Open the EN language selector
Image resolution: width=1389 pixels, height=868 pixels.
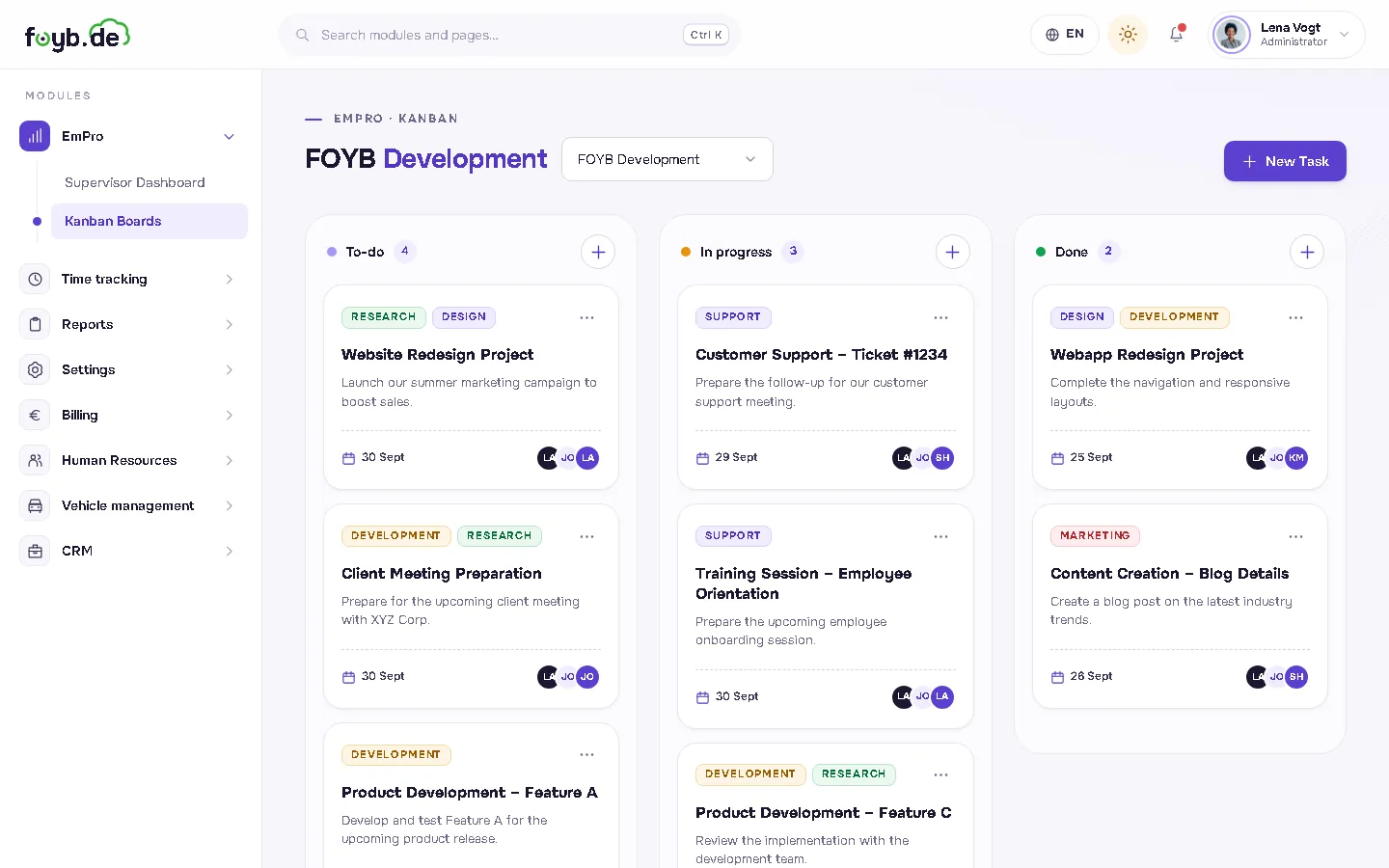(1065, 35)
